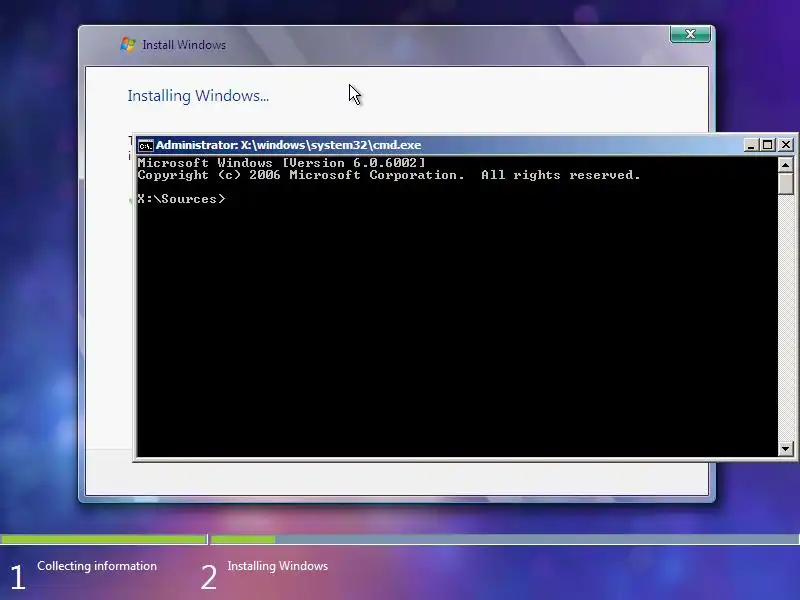Minimize the Administrator cmd.exe window

tap(751, 145)
